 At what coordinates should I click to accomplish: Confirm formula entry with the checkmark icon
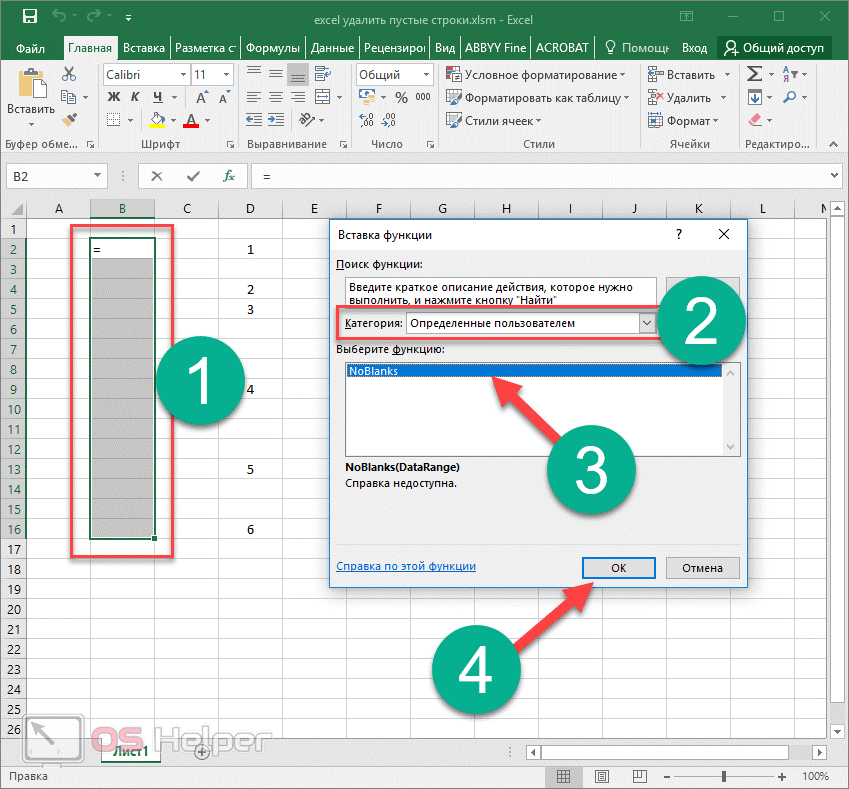193,176
